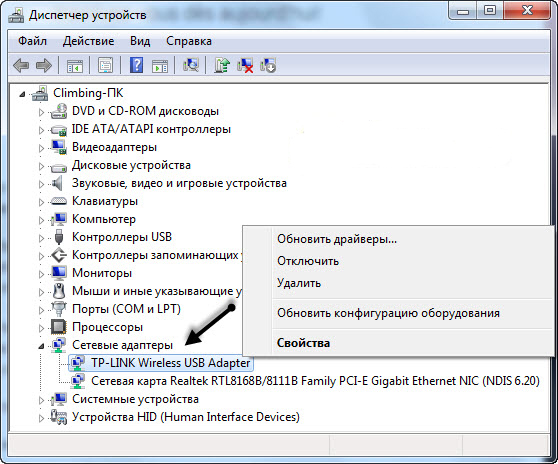The image size is (558, 464).
Task: Select Отключить in the context menu
Action: pyautogui.click(x=308, y=261)
